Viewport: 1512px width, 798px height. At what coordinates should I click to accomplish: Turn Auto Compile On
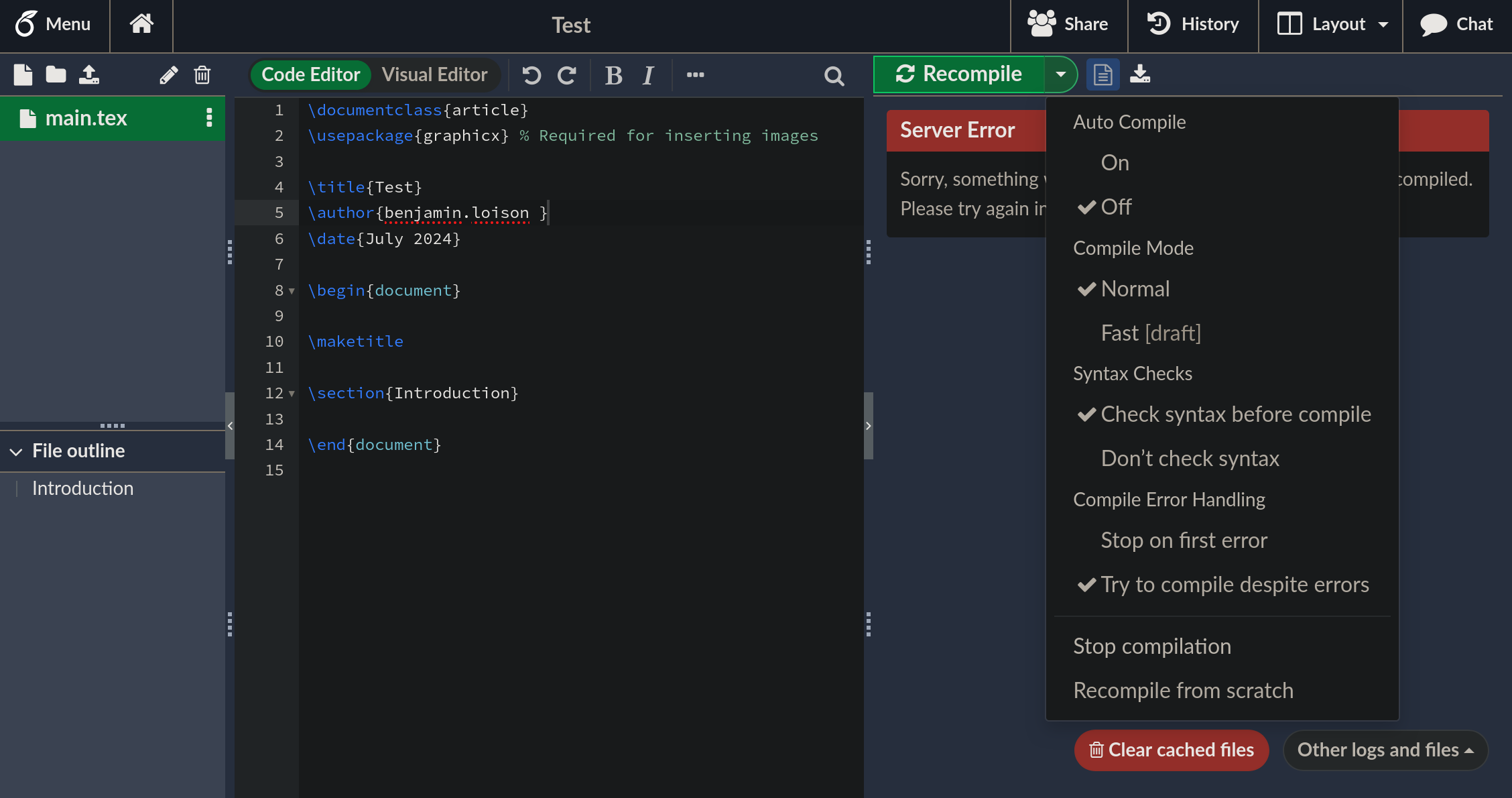pos(1115,163)
